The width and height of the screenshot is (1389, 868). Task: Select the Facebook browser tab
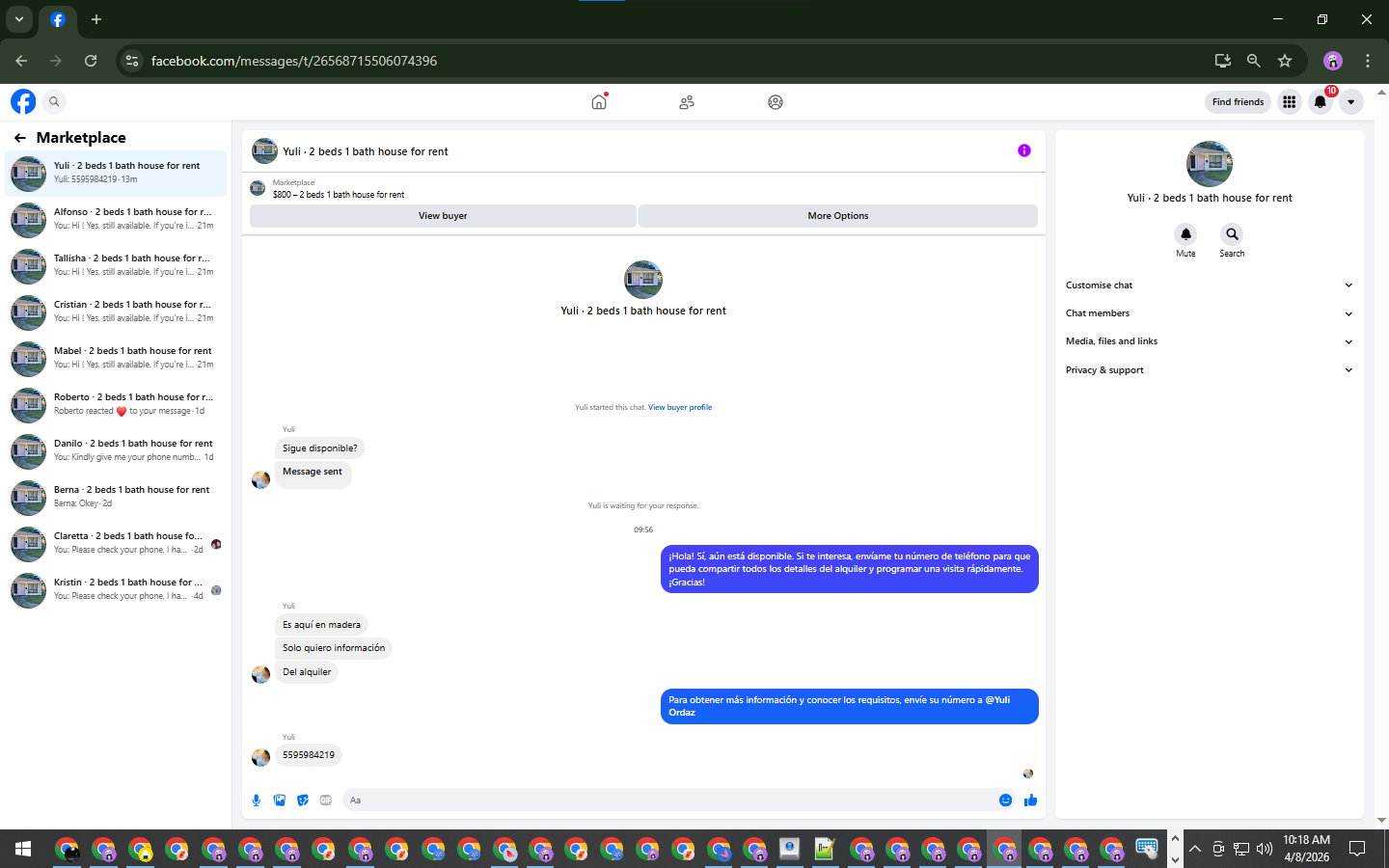pos(58,19)
